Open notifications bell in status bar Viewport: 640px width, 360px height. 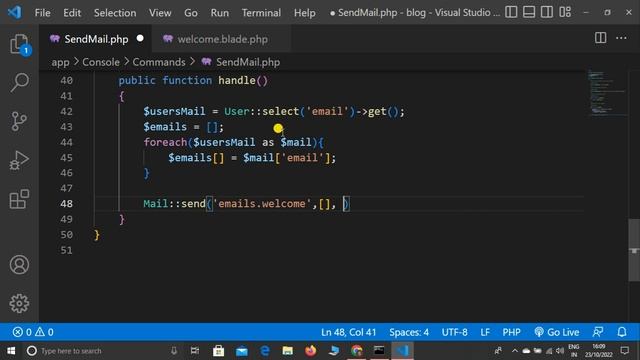tap(622, 332)
